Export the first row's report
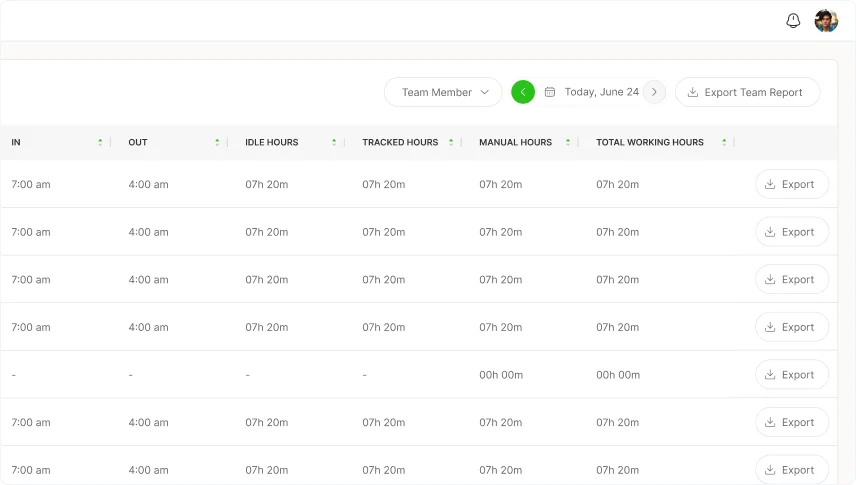The width and height of the screenshot is (856, 485). click(x=791, y=184)
